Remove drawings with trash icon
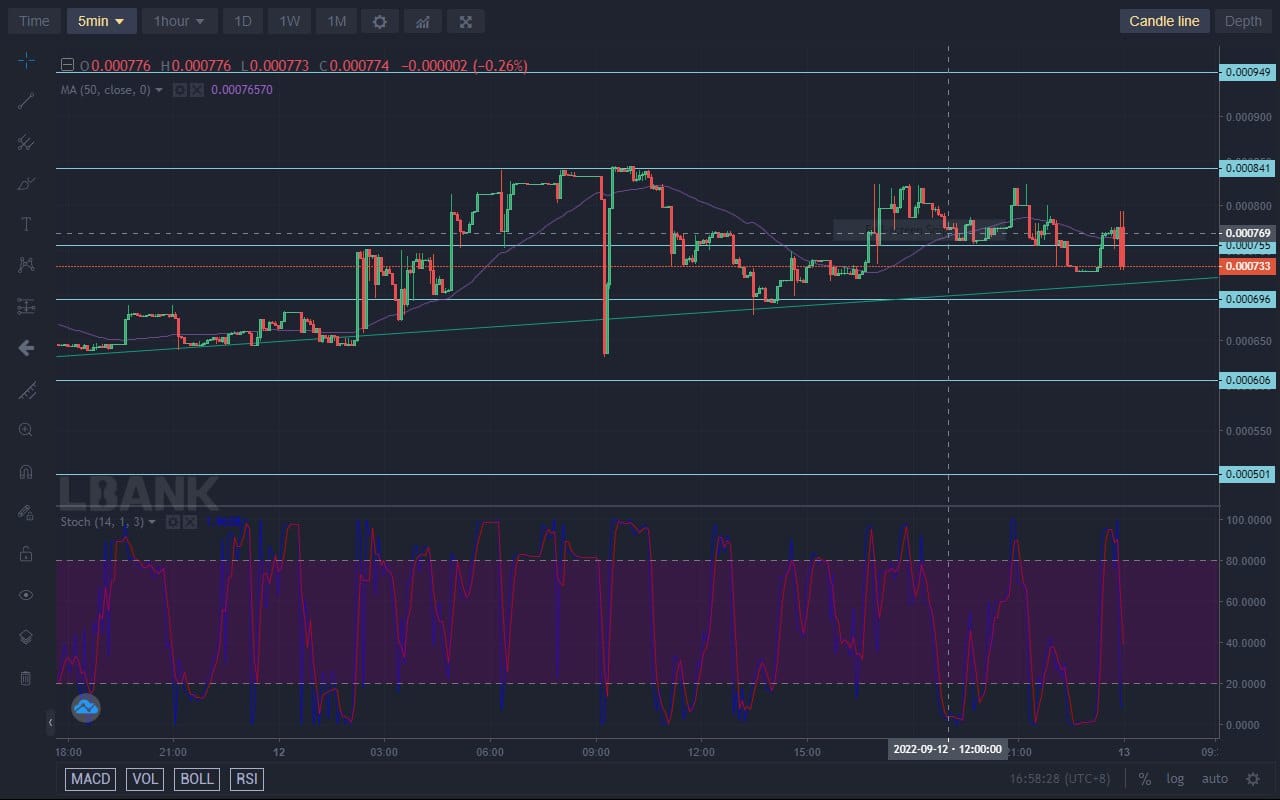This screenshot has height=800, width=1280. 26,678
